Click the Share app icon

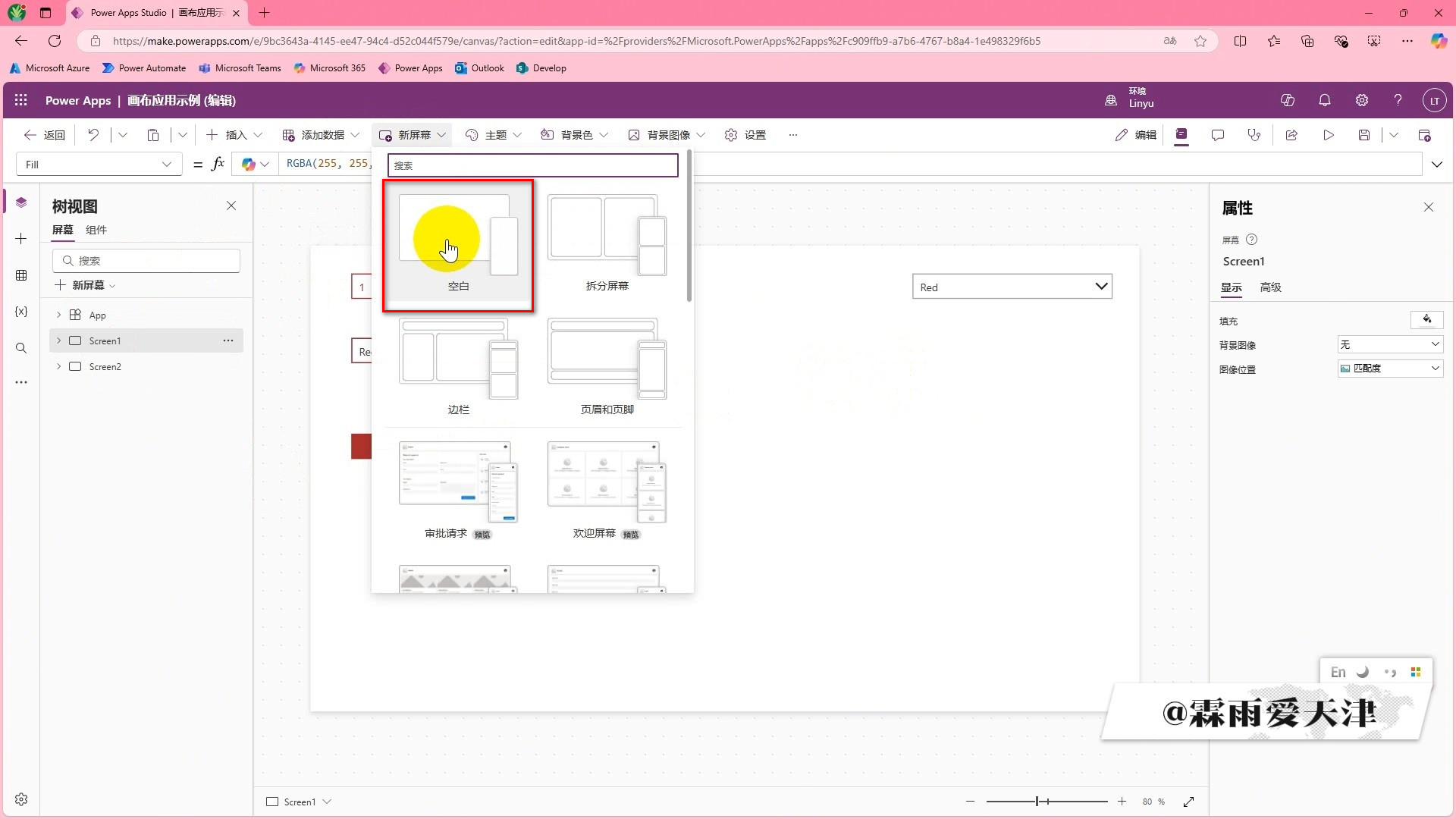[x=1291, y=135]
